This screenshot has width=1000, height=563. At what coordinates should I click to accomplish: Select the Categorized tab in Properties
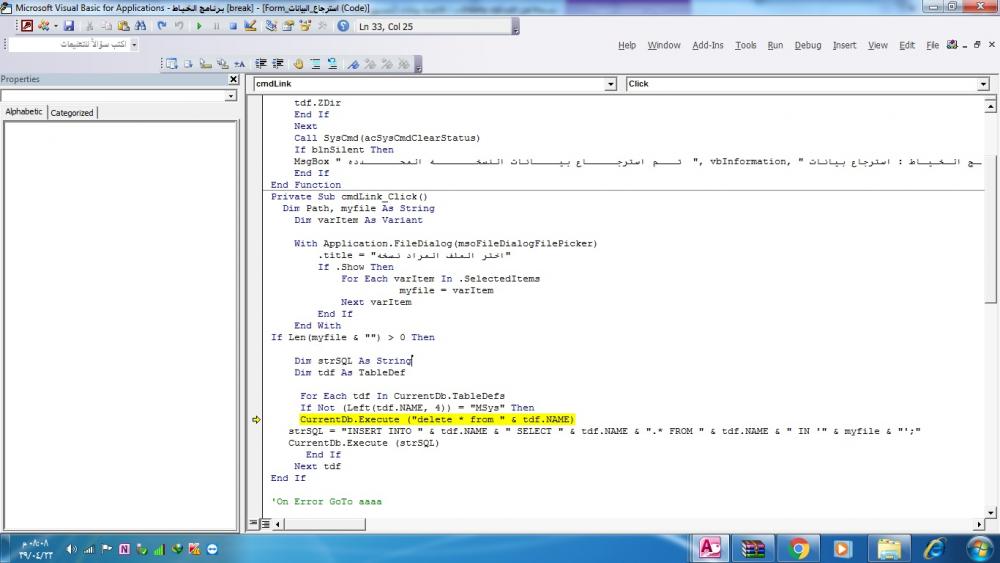click(72, 113)
